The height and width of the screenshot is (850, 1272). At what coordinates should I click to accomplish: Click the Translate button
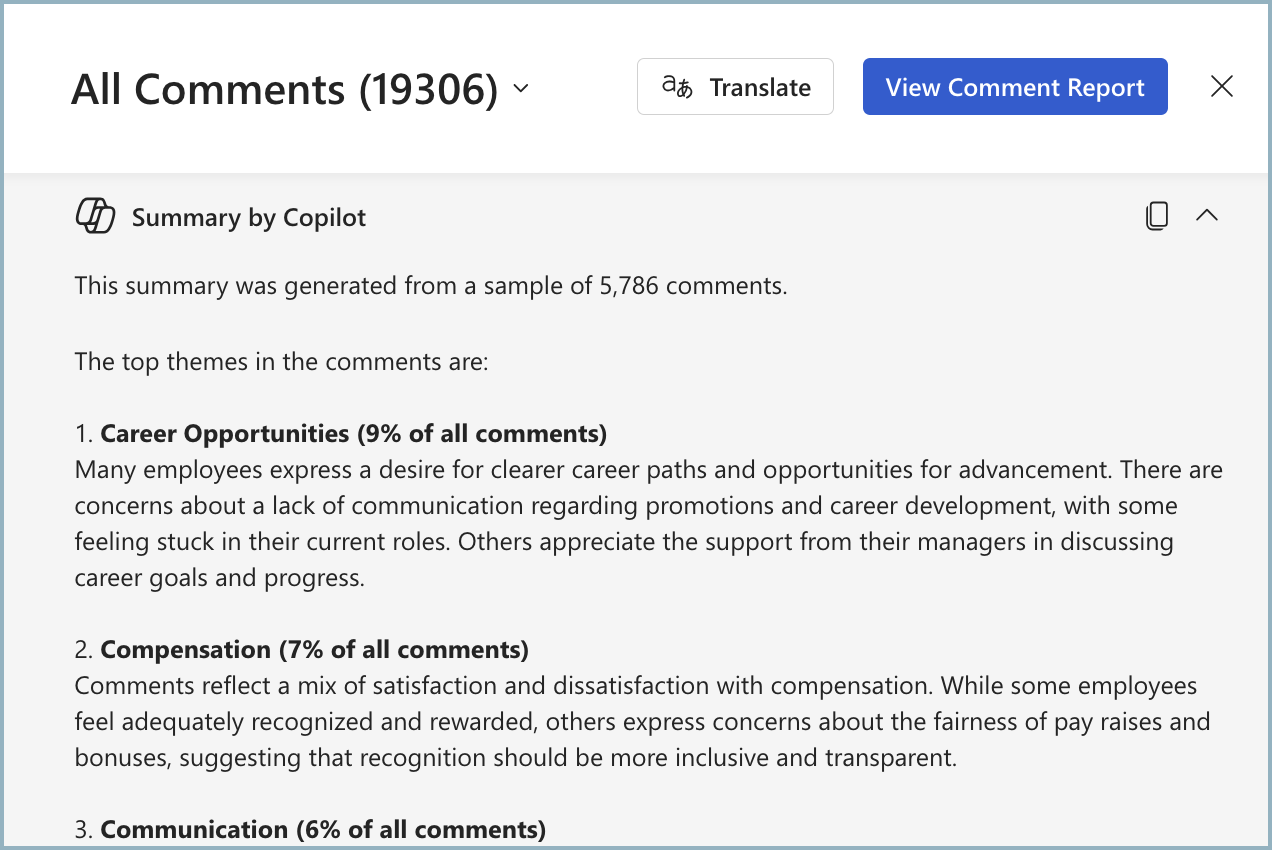[x=735, y=86]
